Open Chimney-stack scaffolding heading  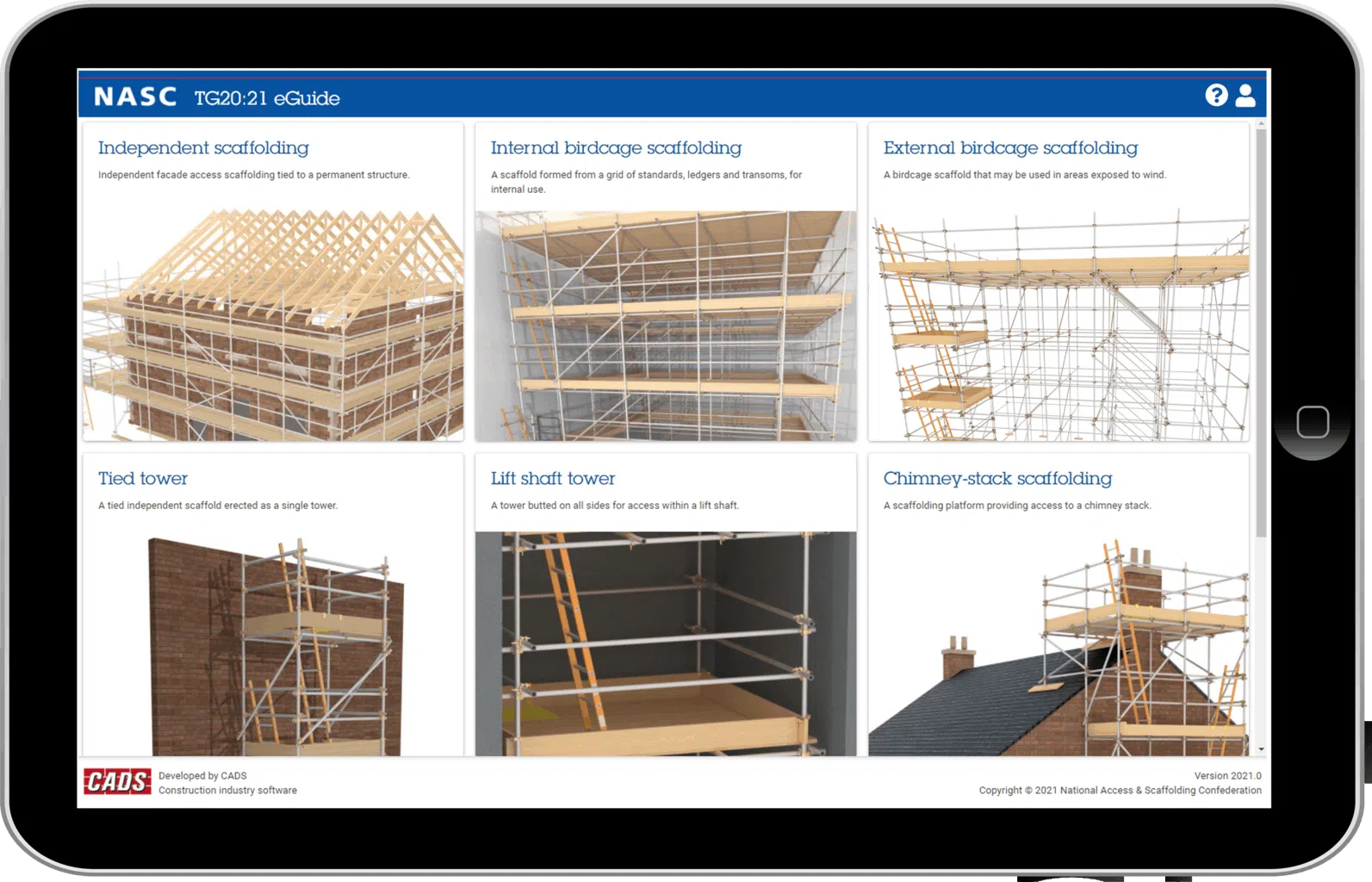coord(997,479)
